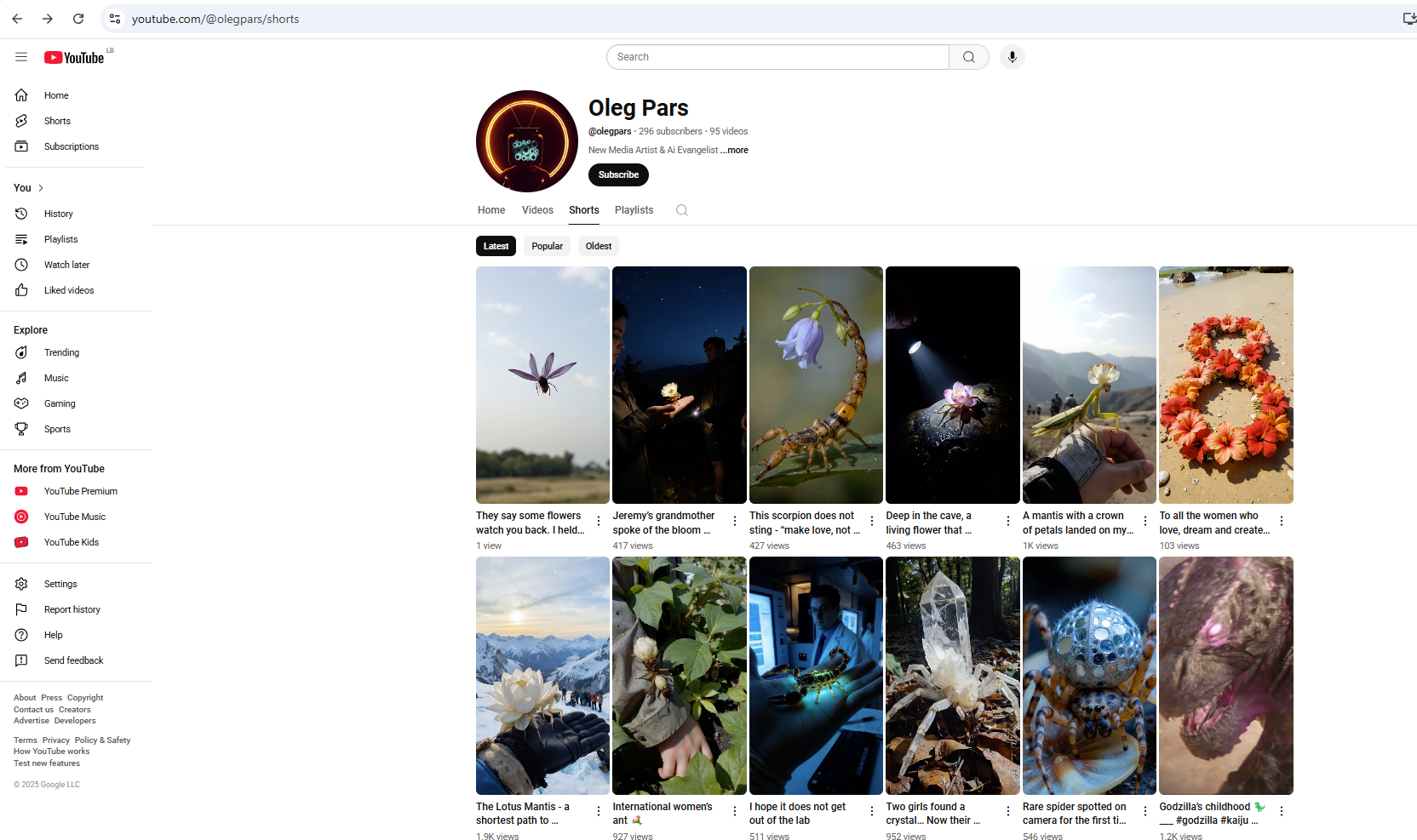Screen dimensions: 1417x840
Task: Open the hamburger guide menu
Action: [21, 57]
